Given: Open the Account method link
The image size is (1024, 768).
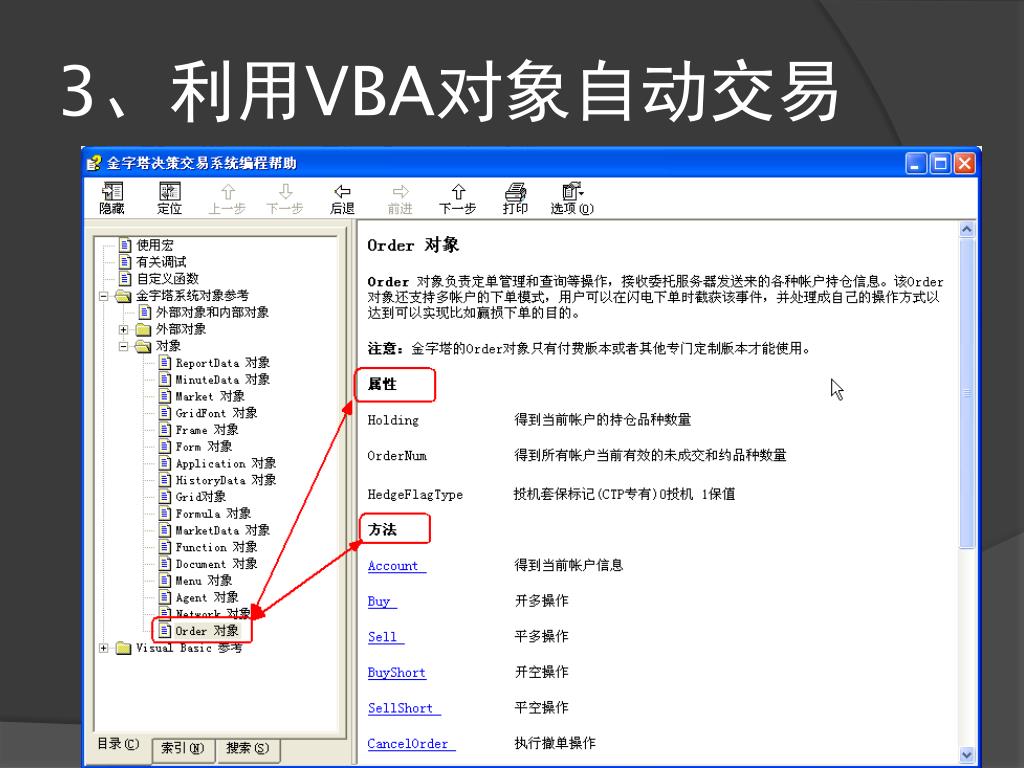Looking at the screenshot, I should [396, 566].
